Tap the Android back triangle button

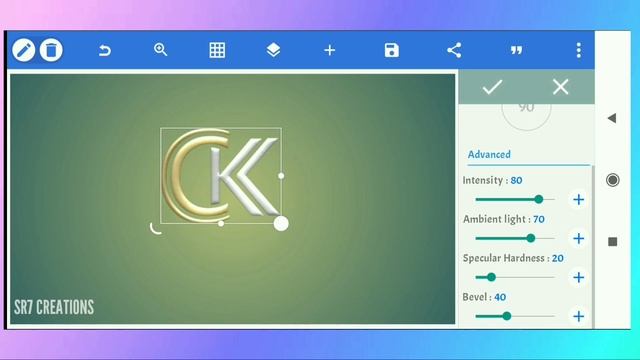pos(611,118)
